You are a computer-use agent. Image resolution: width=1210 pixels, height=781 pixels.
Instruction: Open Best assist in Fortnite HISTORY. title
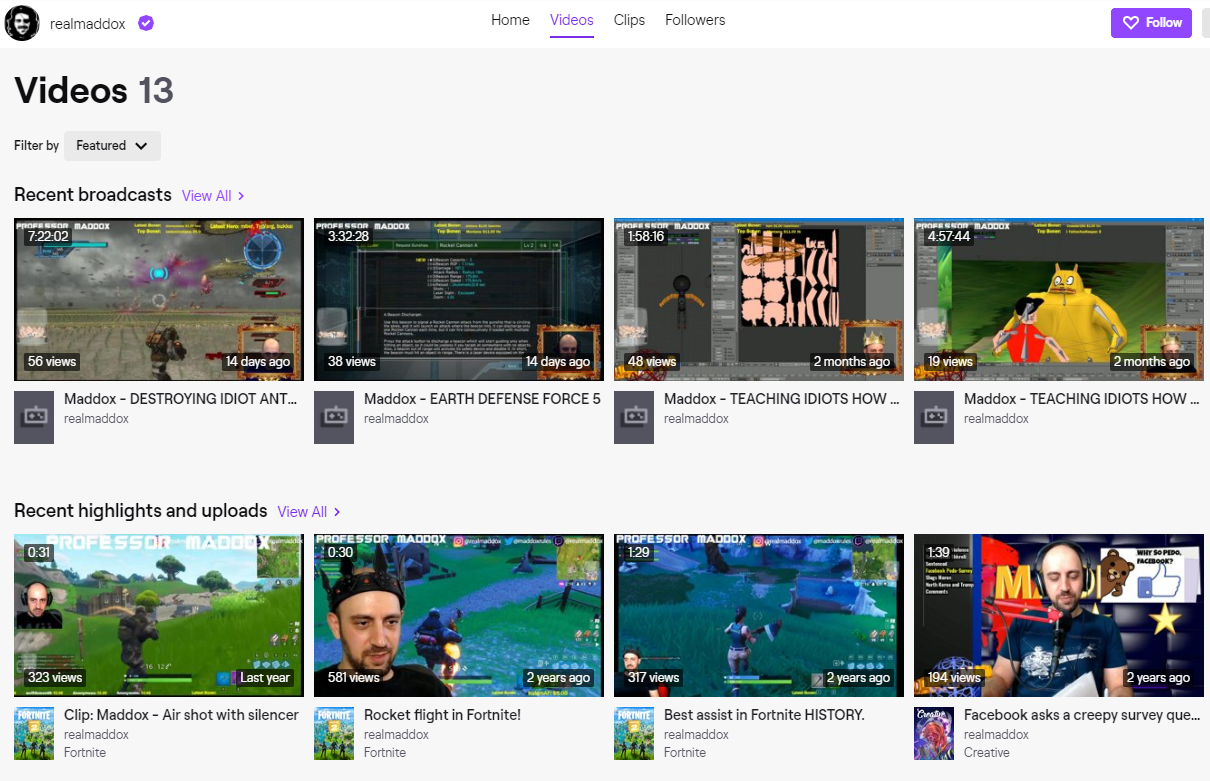764,715
